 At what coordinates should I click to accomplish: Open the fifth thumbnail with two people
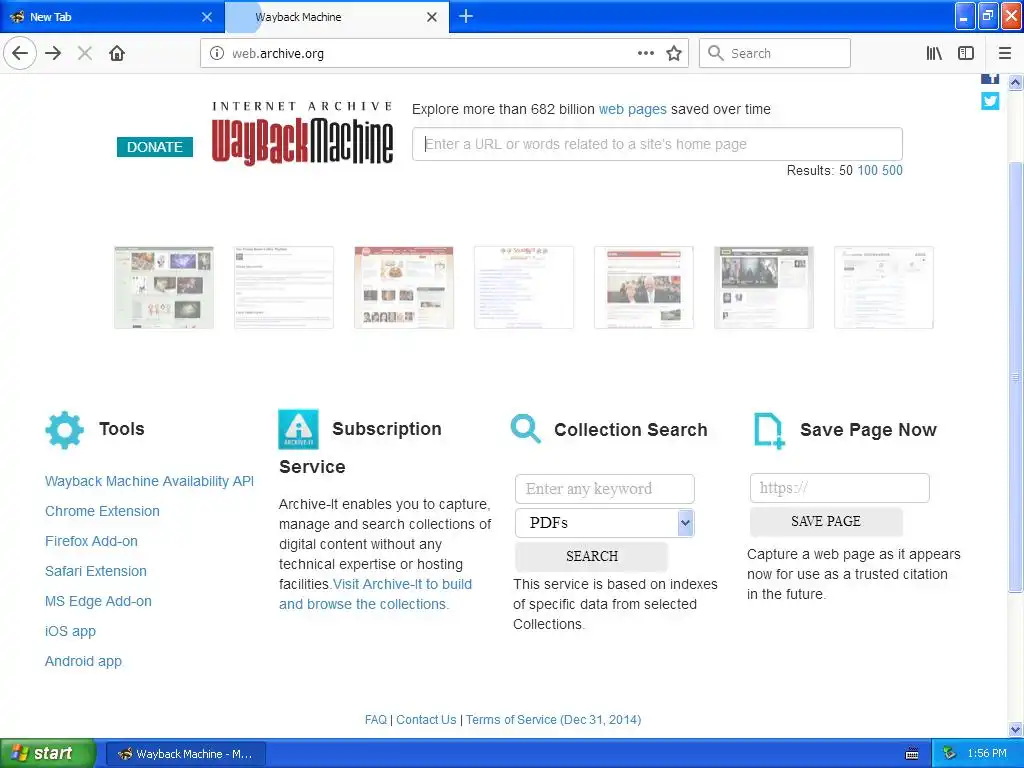tap(643, 287)
